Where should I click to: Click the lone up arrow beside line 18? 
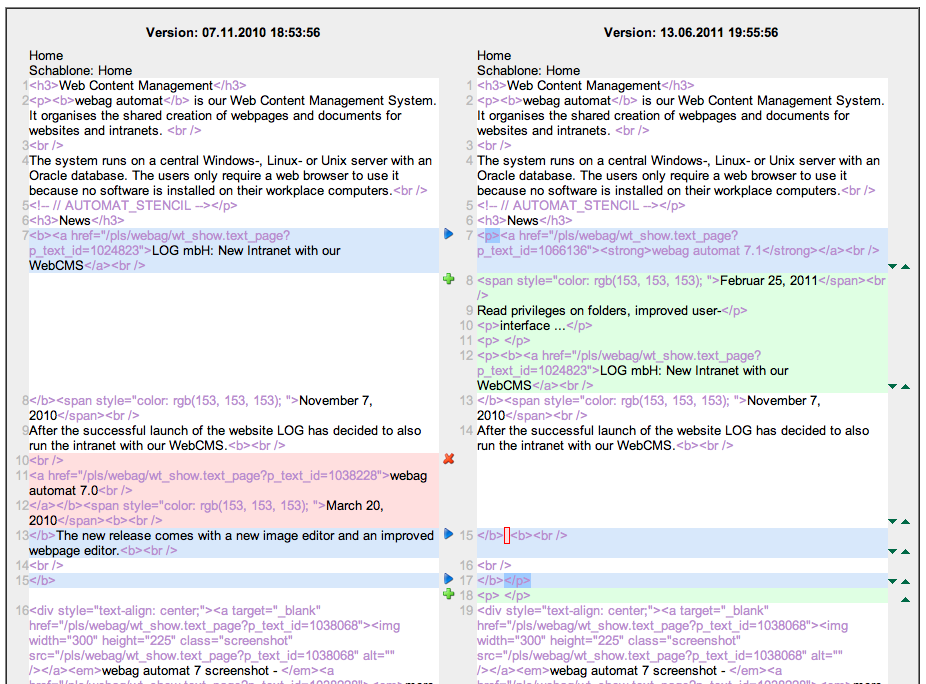905,599
